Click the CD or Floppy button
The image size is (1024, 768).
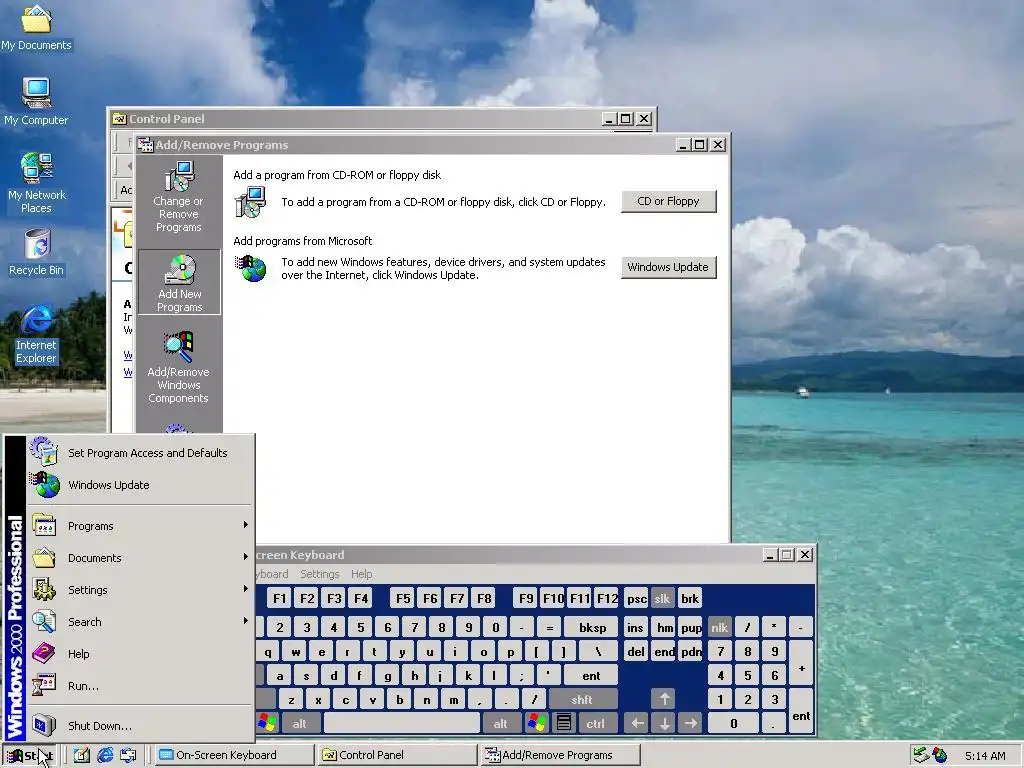point(668,201)
